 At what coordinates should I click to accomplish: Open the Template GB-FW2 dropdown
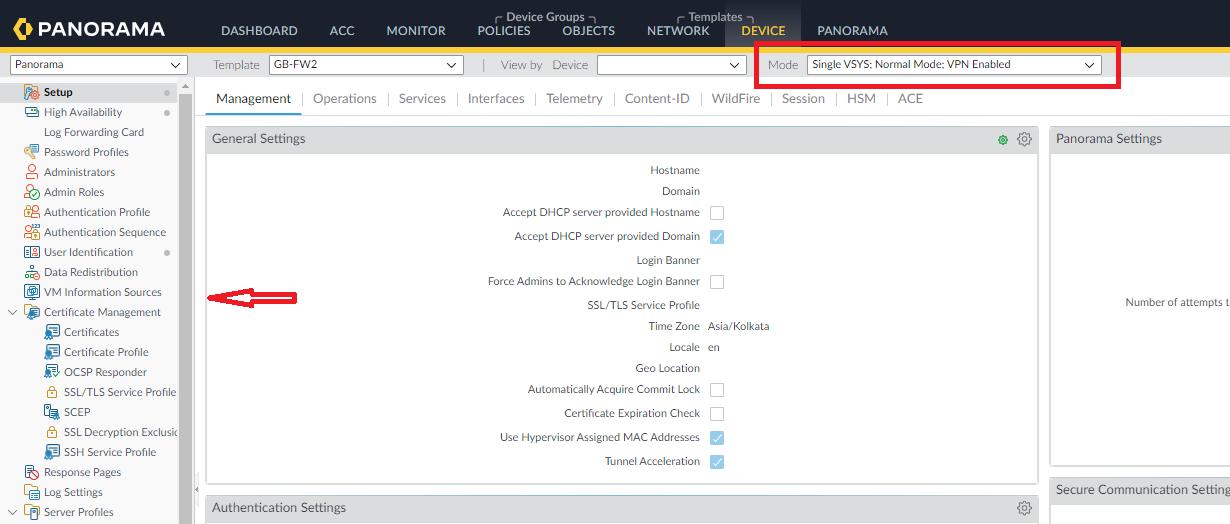tap(366, 65)
